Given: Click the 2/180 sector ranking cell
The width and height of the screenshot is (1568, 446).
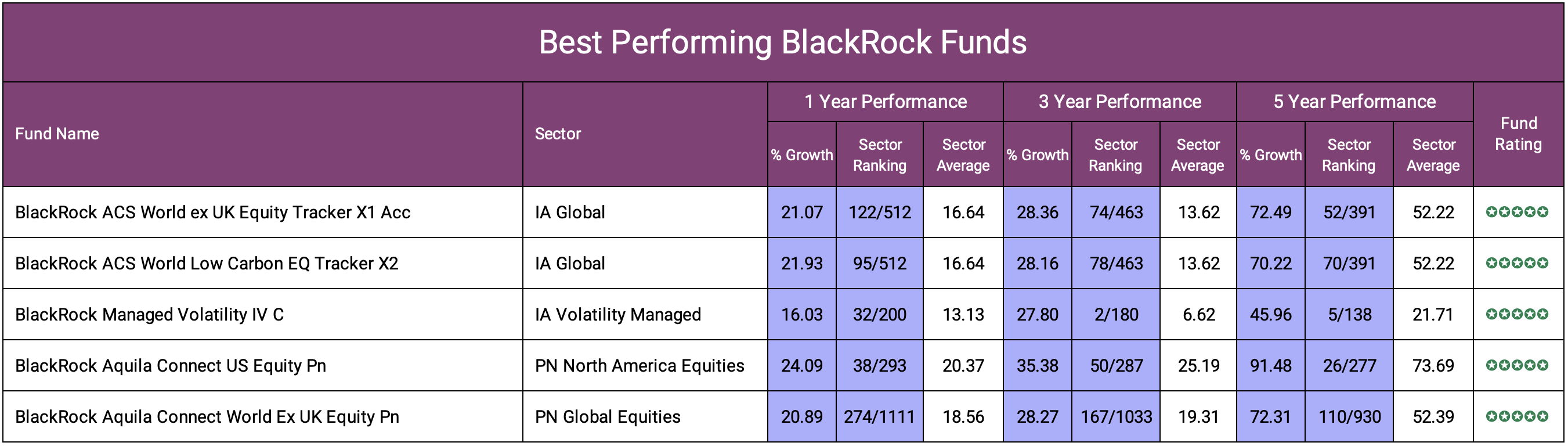Looking at the screenshot, I should point(1116,314).
